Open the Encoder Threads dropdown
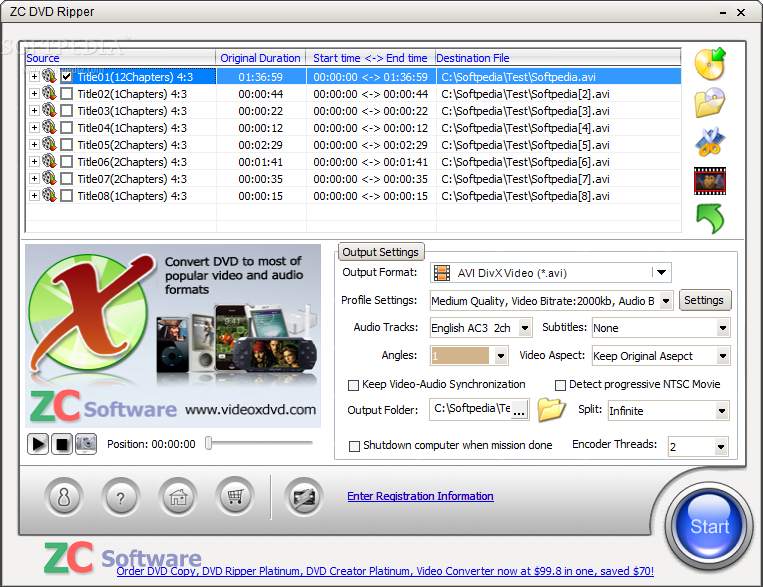The image size is (763, 587). pos(721,446)
